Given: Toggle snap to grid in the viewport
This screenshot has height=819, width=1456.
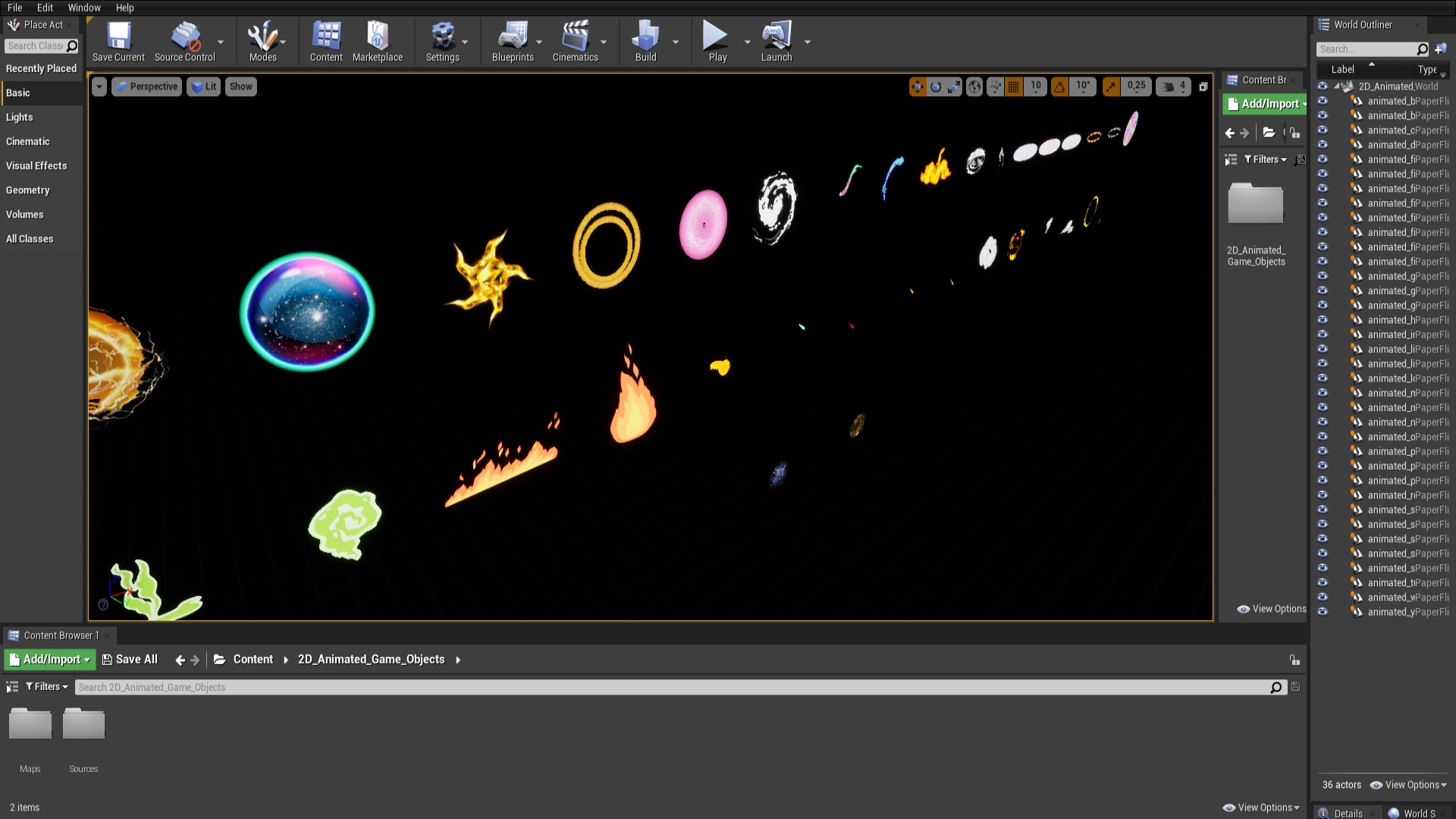Looking at the screenshot, I should (x=1014, y=86).
